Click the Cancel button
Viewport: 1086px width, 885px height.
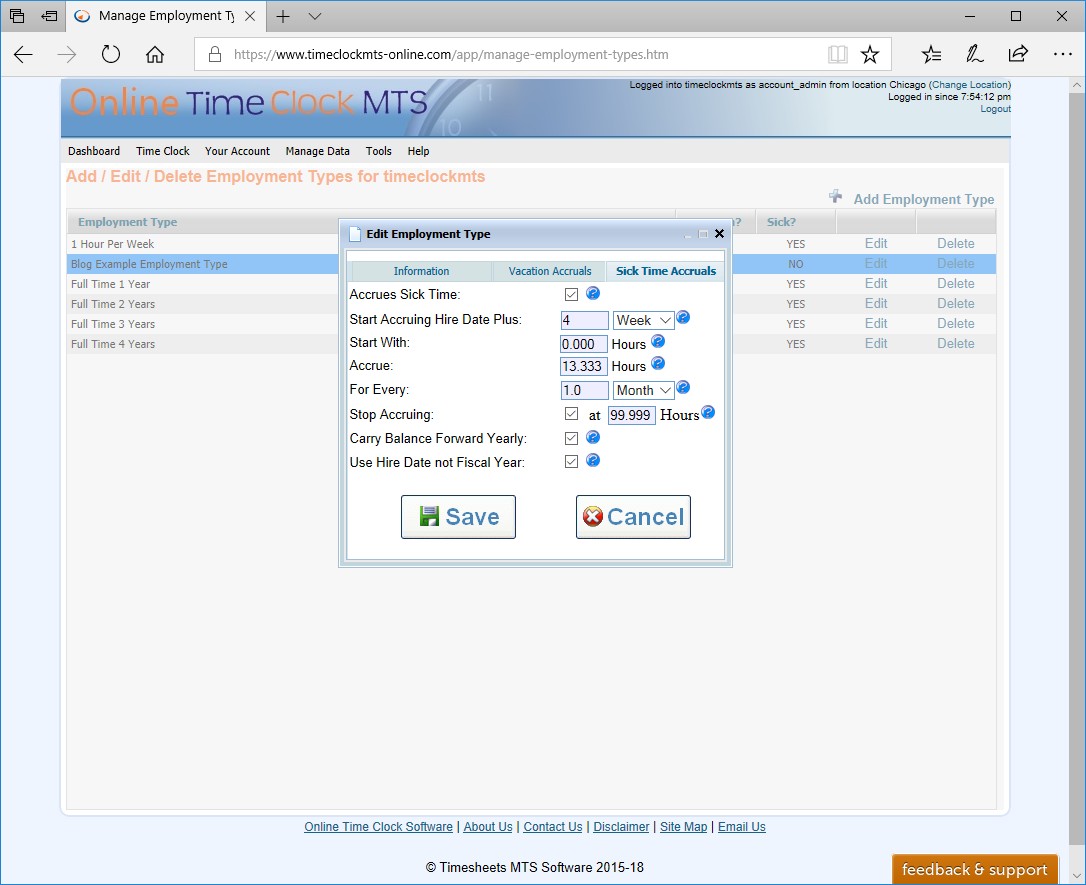coord(633,517)
